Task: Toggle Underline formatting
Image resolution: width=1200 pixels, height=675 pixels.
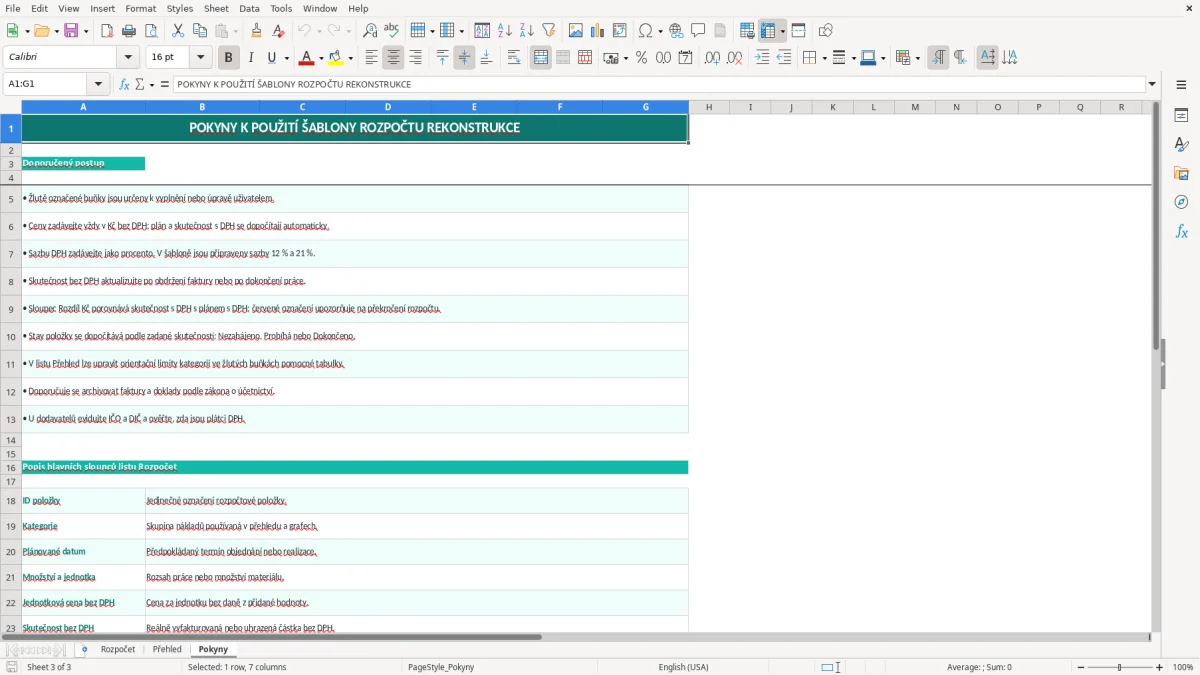Action: [271, 58]
